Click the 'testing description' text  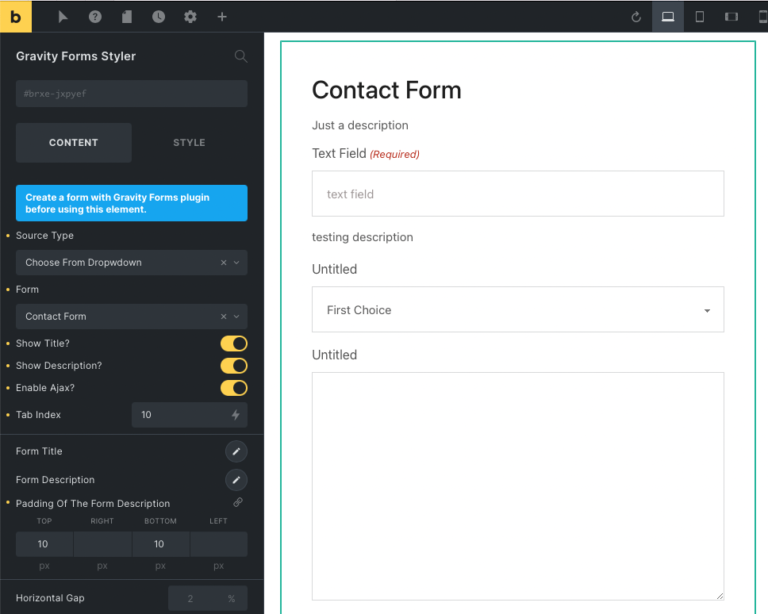(x=362, y=237)
